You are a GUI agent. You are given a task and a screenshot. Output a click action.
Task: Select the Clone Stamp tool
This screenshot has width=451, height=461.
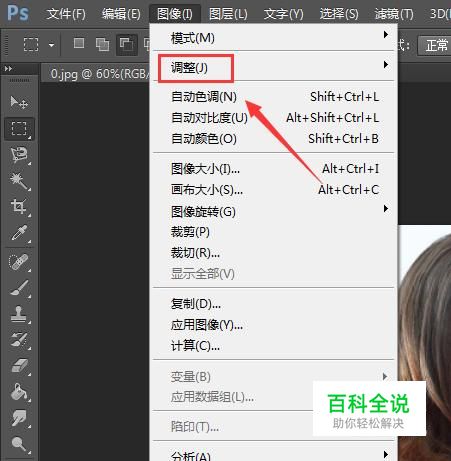(19, 314)
